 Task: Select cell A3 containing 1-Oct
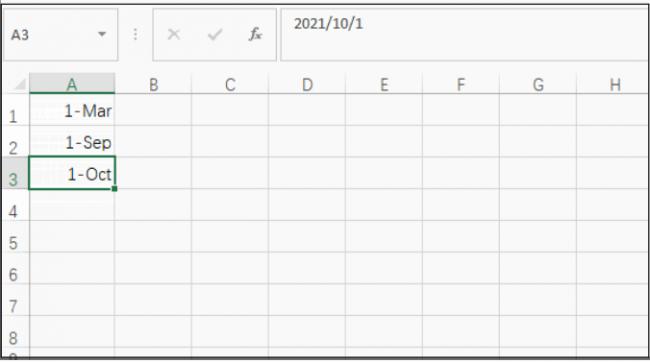(72, 173)
